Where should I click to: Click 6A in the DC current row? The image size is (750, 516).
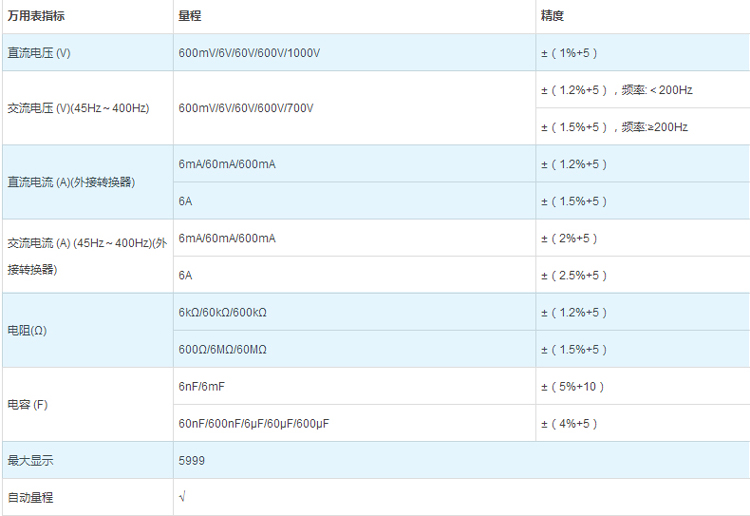185,201
